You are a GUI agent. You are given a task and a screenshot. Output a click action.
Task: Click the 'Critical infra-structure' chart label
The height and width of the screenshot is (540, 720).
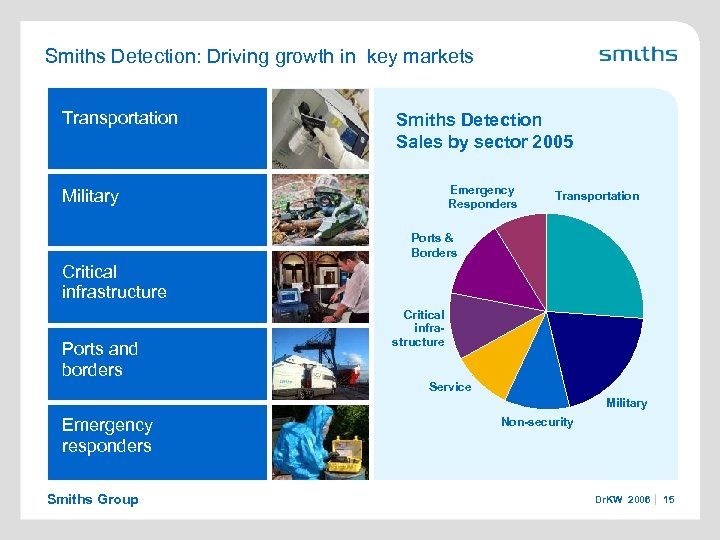(x=418, y=328)
